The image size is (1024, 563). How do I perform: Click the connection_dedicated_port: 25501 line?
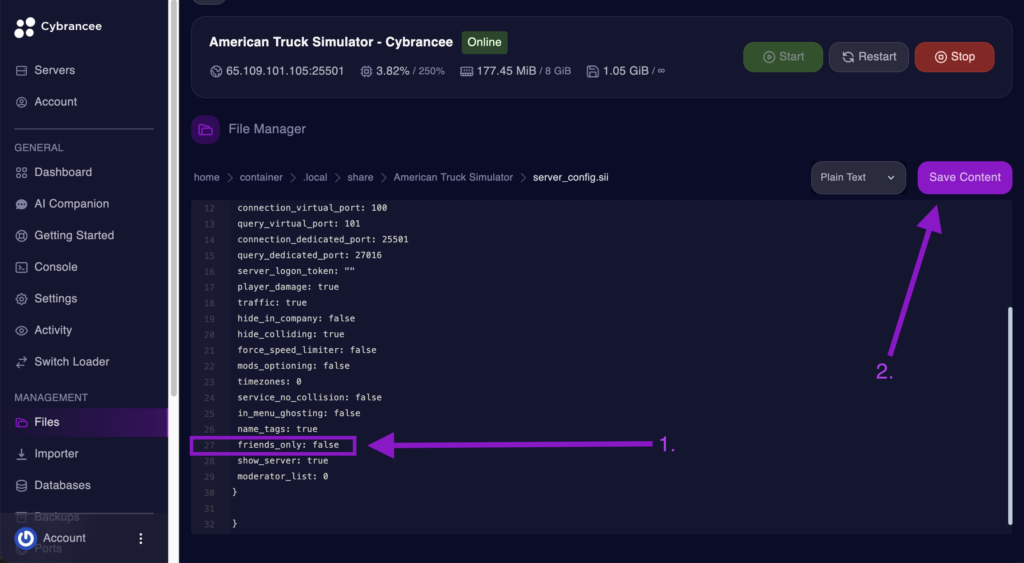(x=323, y=239)
